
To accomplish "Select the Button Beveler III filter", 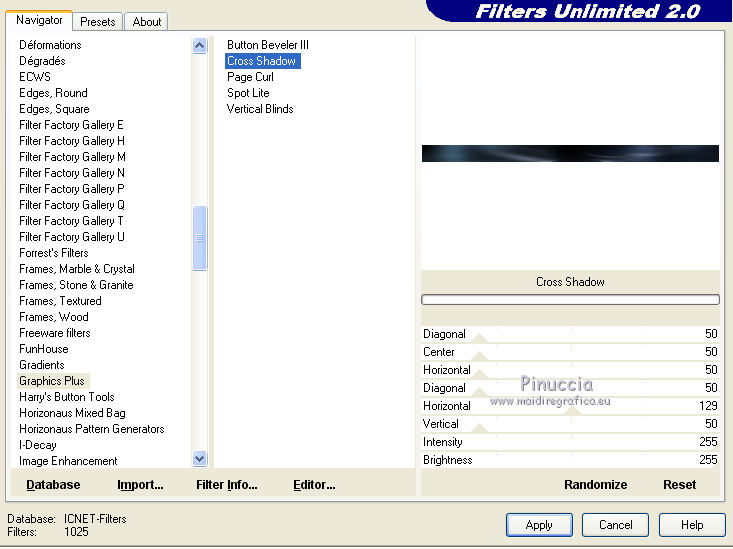I will [x=268, y=45].
